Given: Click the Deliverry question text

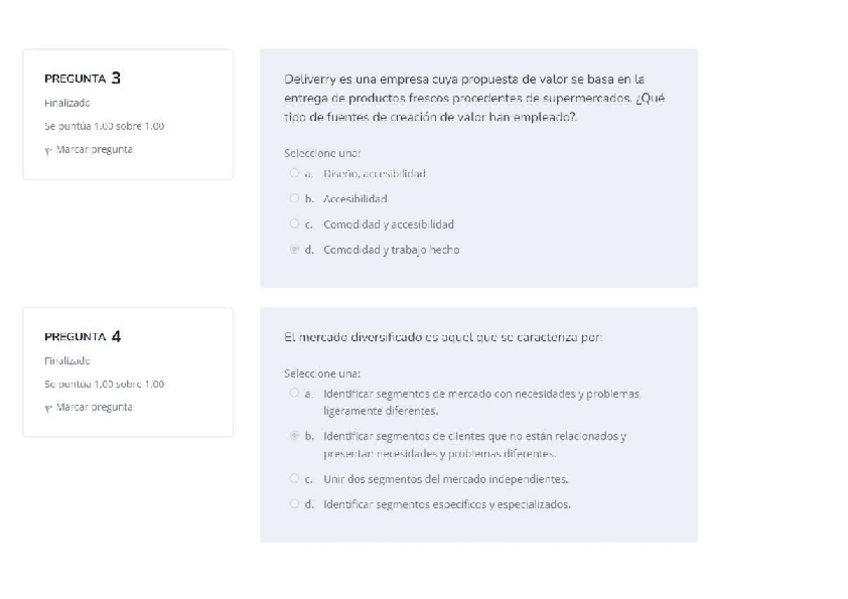Looking at the screenshot, I should tap(464, 97).
